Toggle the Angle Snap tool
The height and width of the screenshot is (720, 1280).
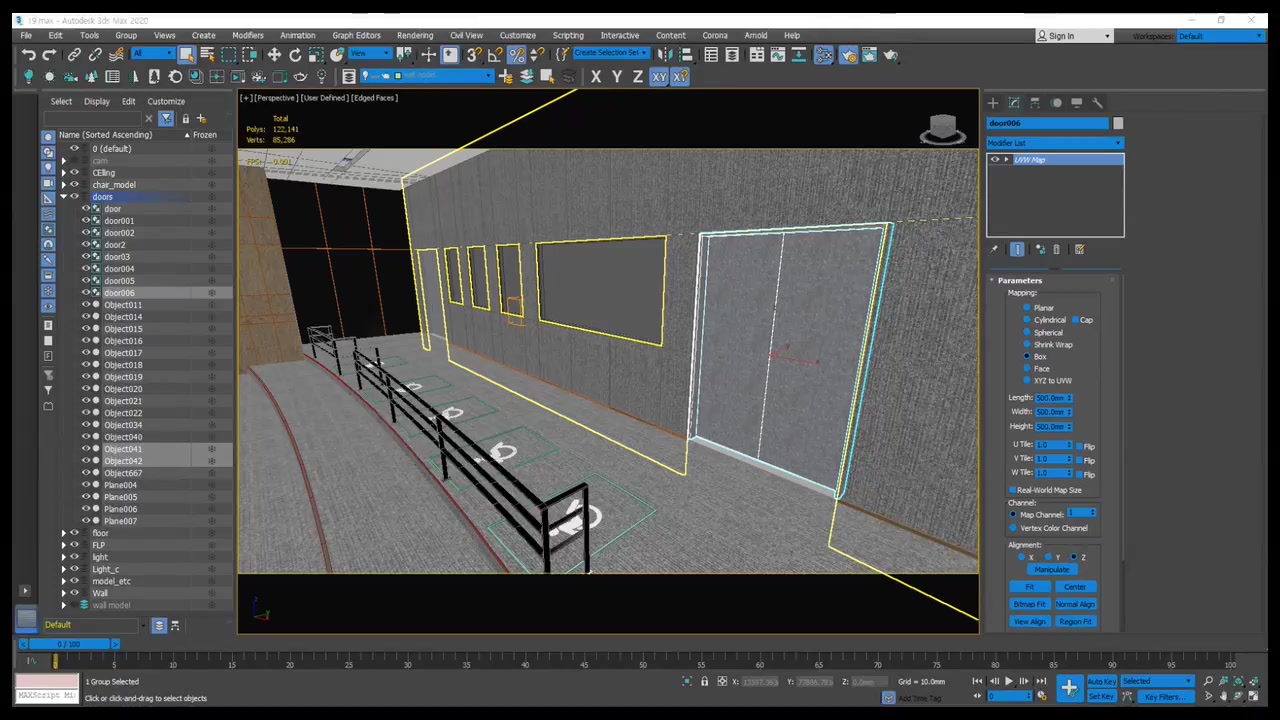tap(495, 55)
